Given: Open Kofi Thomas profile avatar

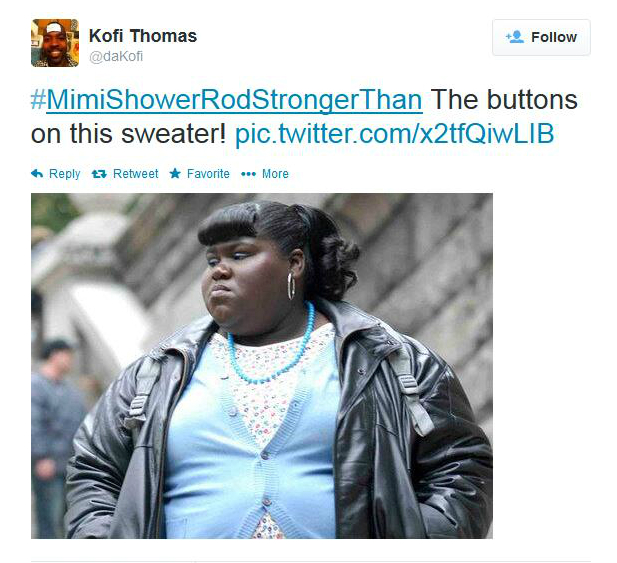Looking at the screenshot, I should pyautogui.click(x=55, y=43).
